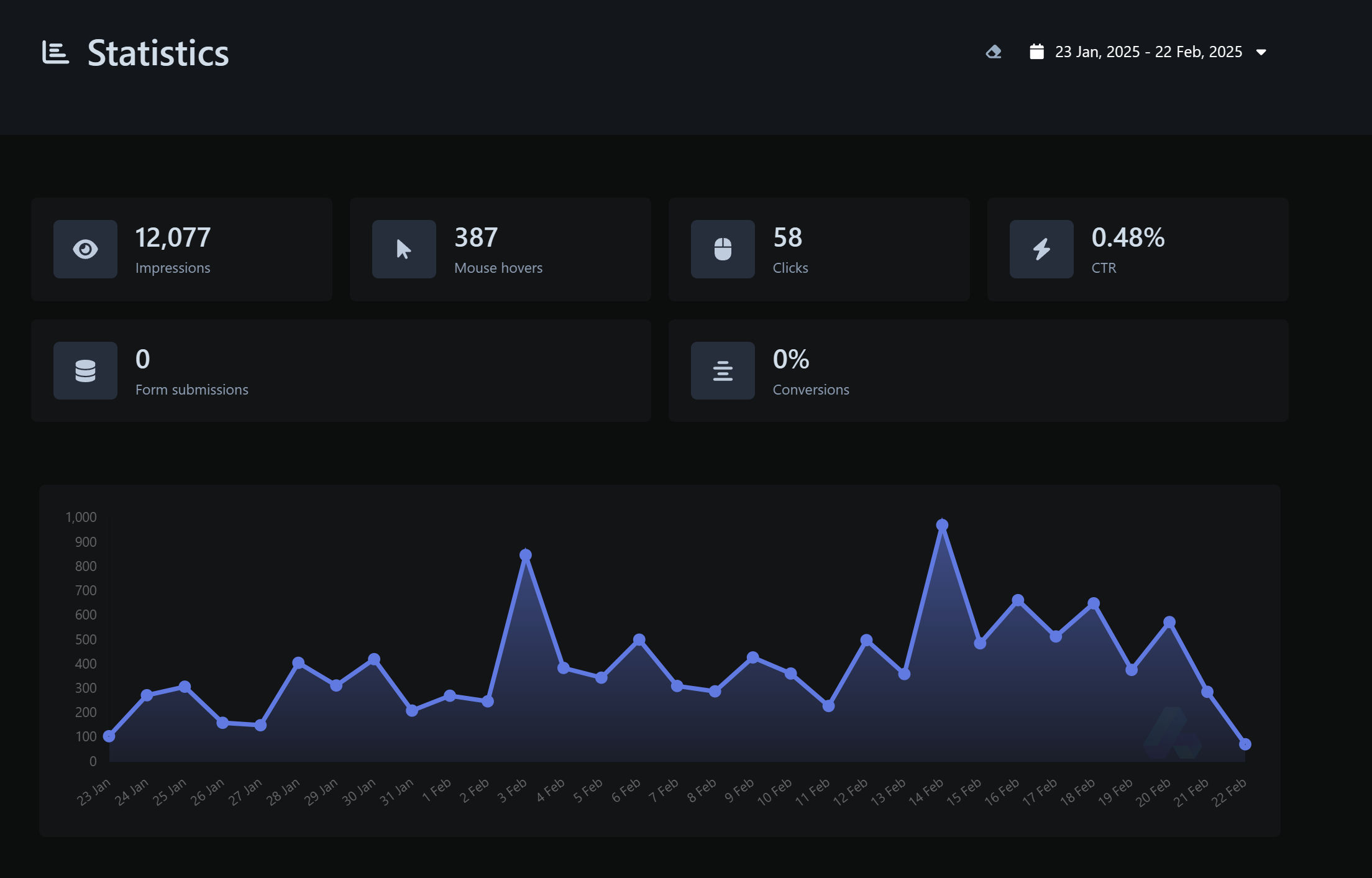Click the CTR lightning bolt icon

1041,249
